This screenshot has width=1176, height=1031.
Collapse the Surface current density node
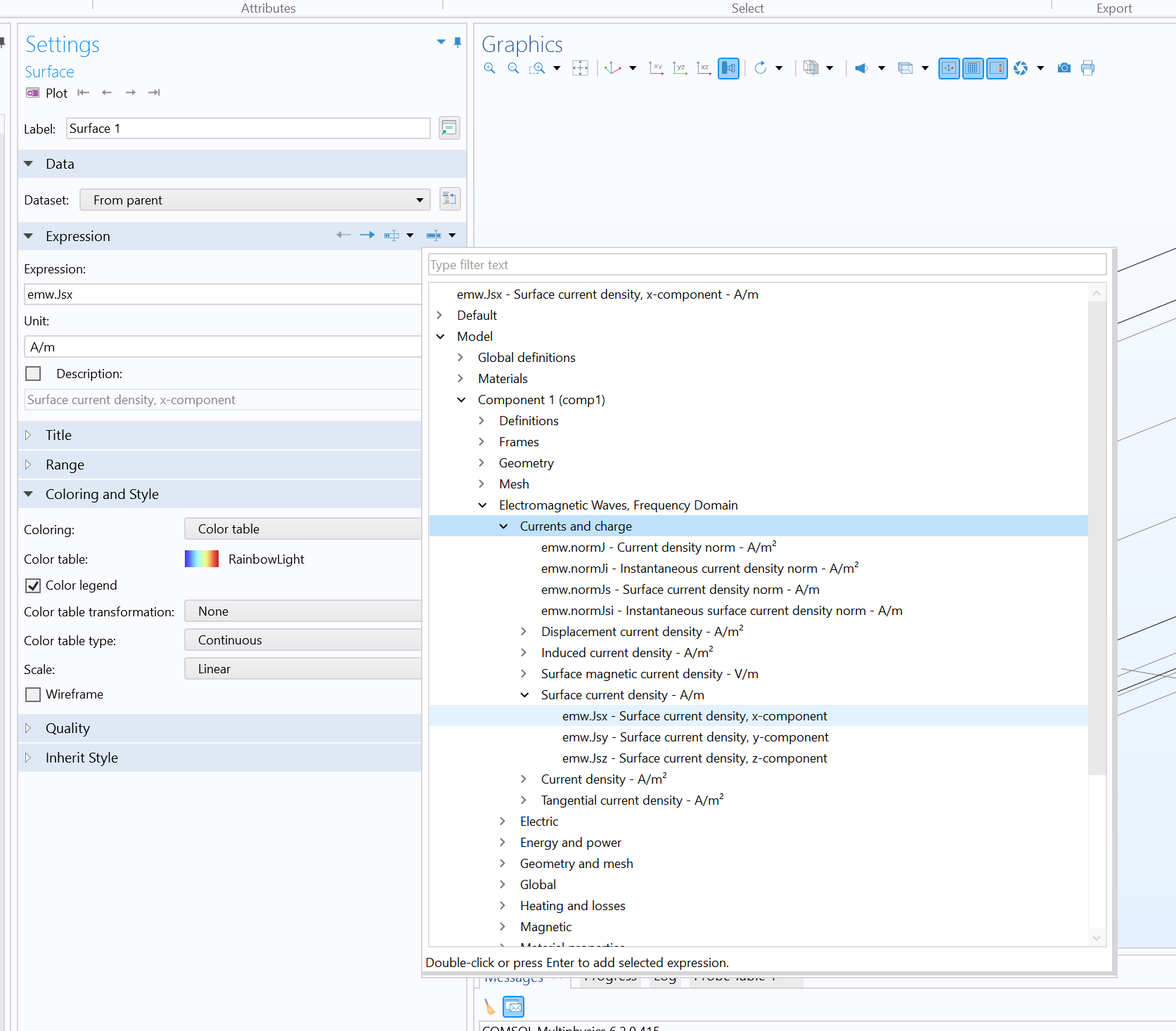click(524, 695)
